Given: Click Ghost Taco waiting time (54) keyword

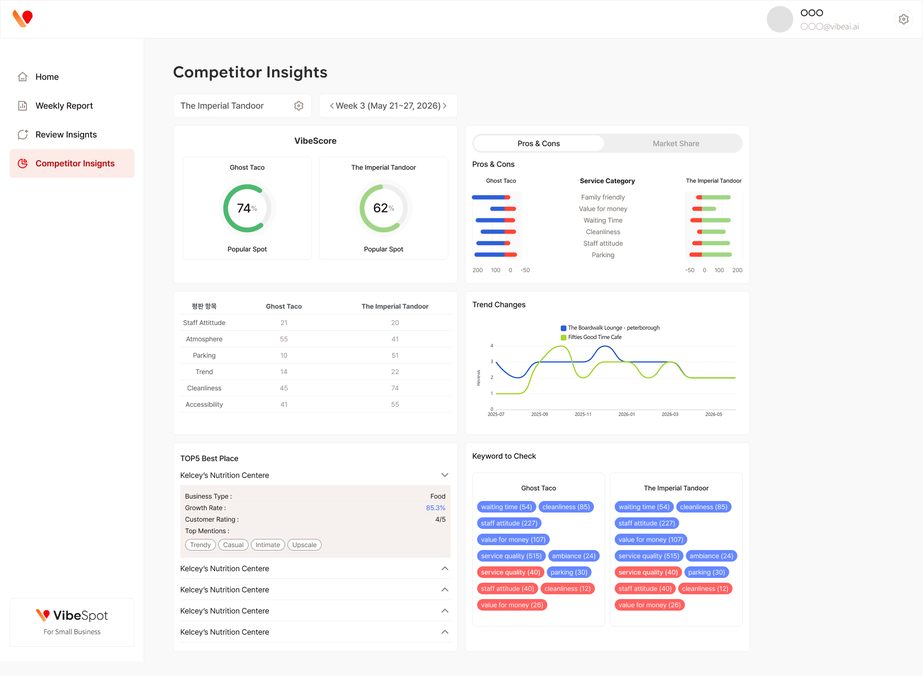Looking at the screenshot, I should (x=506, y=506).
